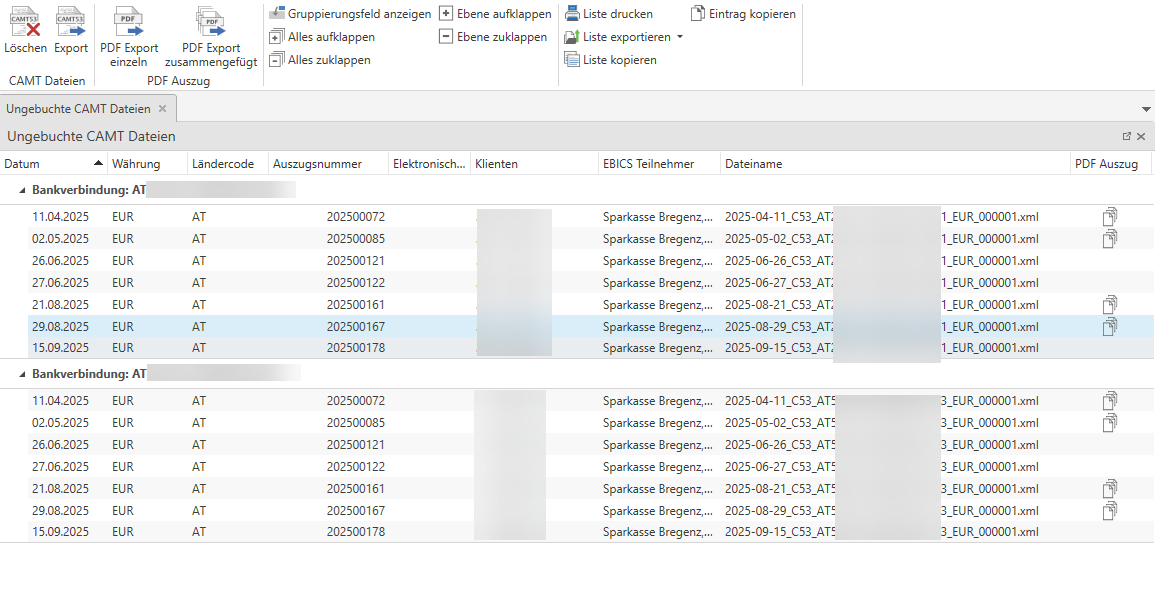
Task: Collapse the first Bankverbindung group
Action: click(x=22, y=188)
